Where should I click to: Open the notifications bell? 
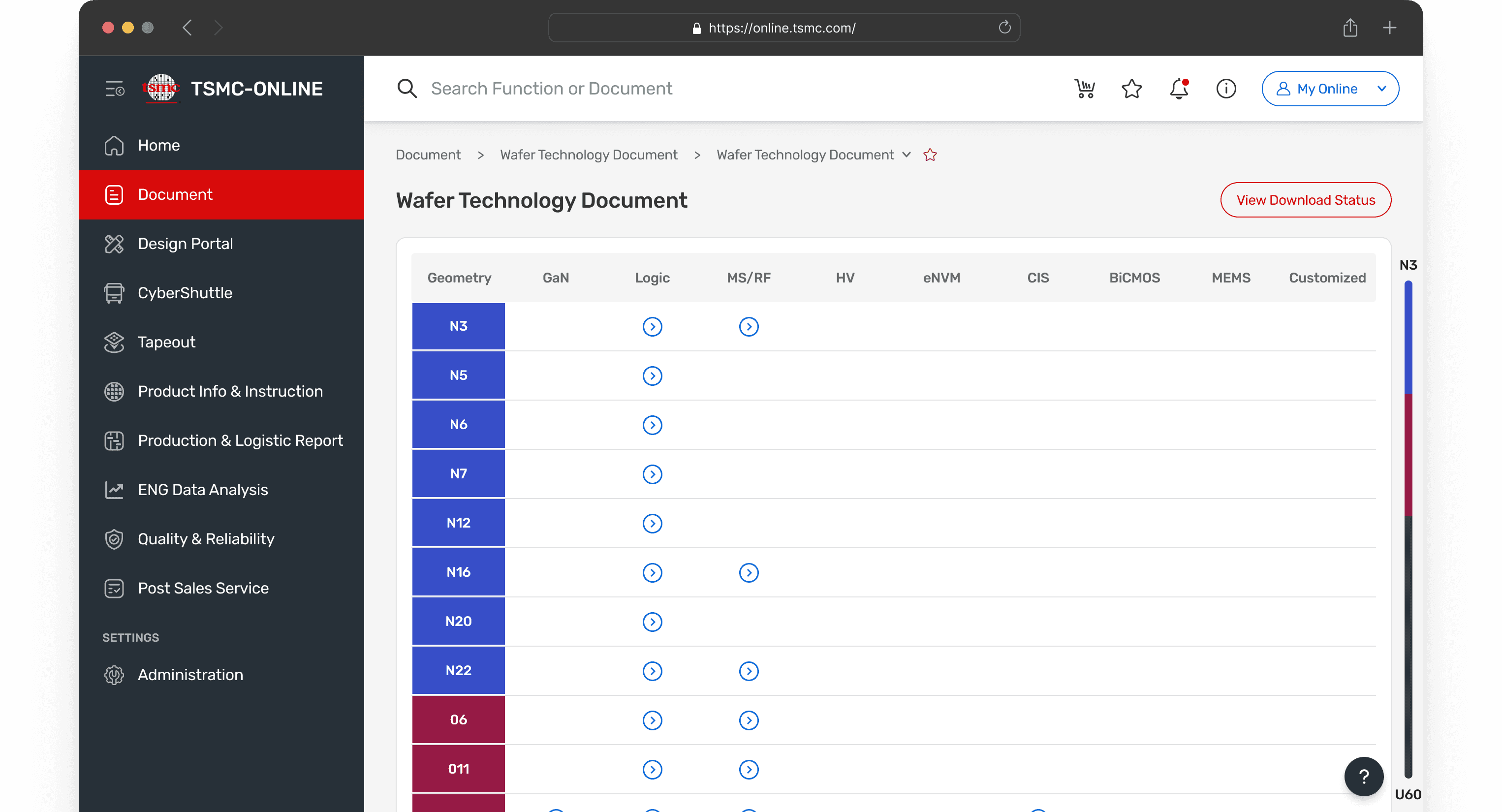[1178, 89]
